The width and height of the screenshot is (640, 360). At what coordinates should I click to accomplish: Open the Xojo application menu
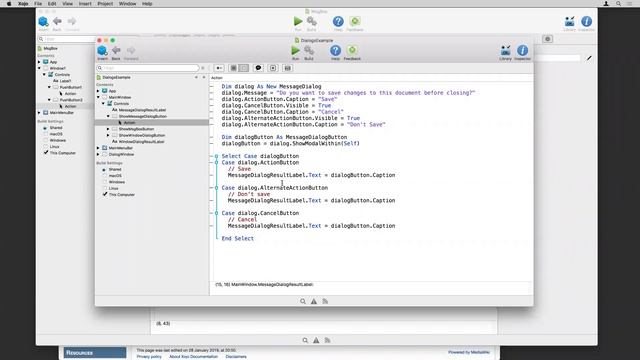23,4
